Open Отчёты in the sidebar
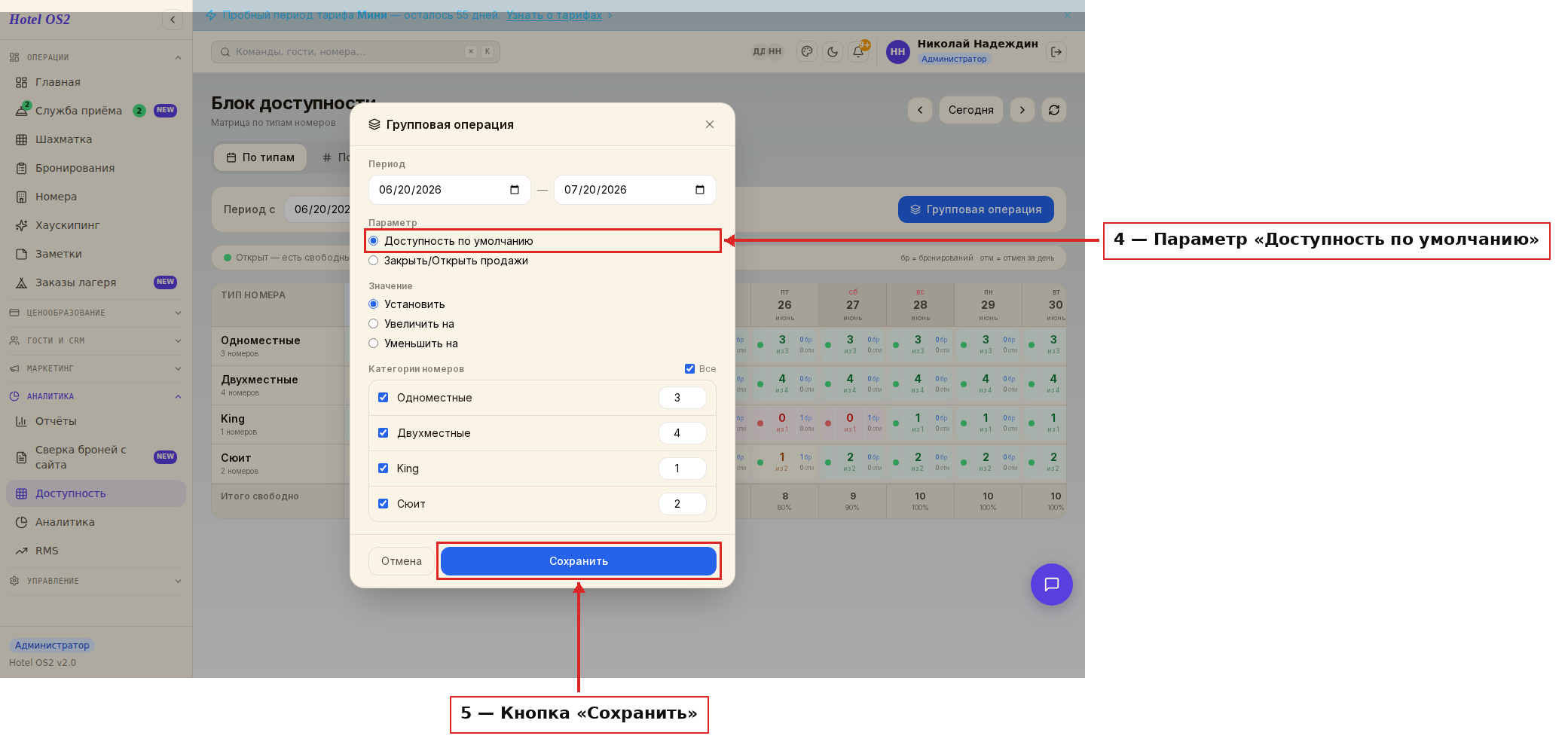The height and width of the screenshot is (751, 1568). point(95,421)
